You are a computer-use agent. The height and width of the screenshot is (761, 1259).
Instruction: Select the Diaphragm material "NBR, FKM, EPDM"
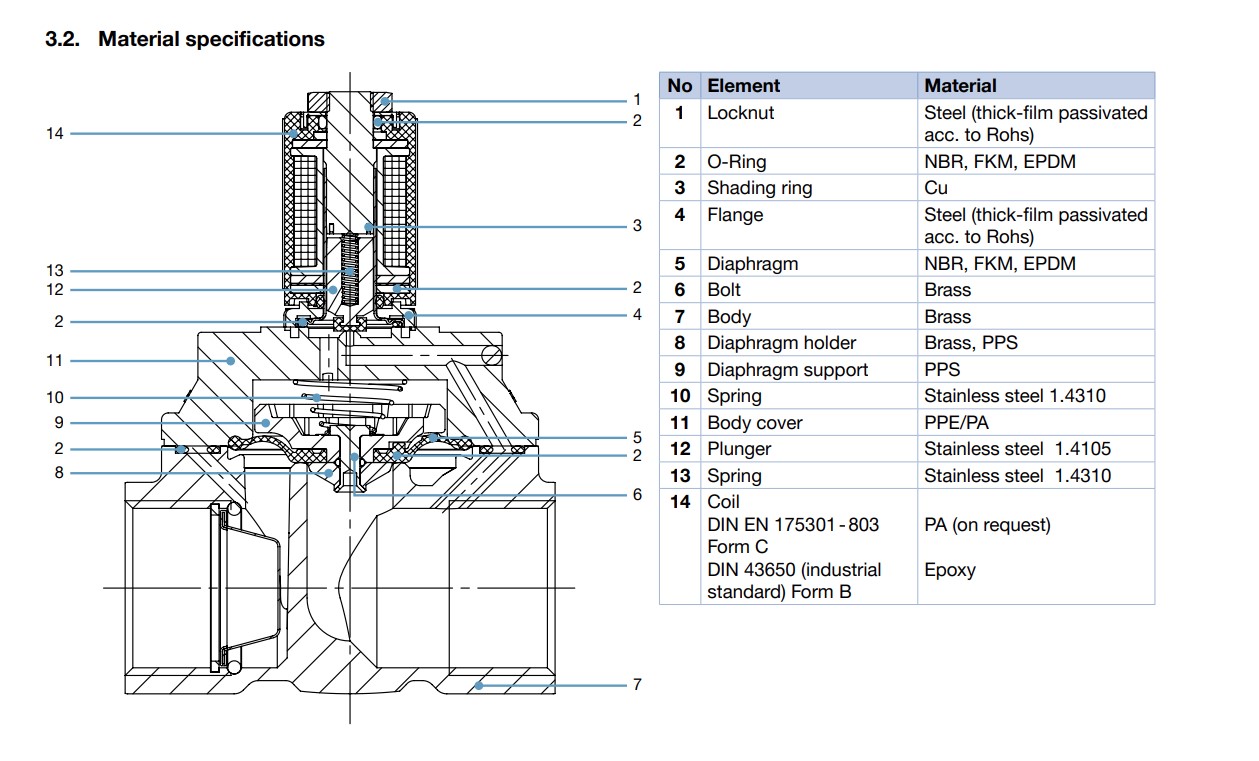point(1000,264)
